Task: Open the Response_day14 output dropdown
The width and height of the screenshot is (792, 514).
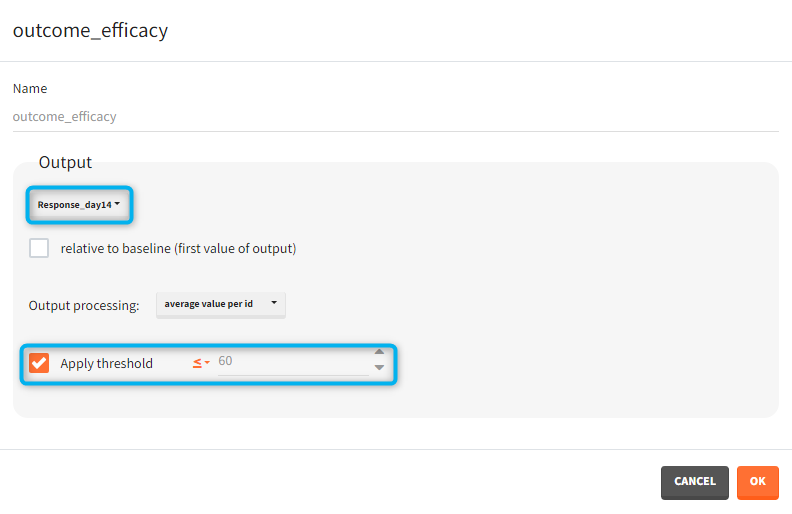Action: [x=79, y=205]
